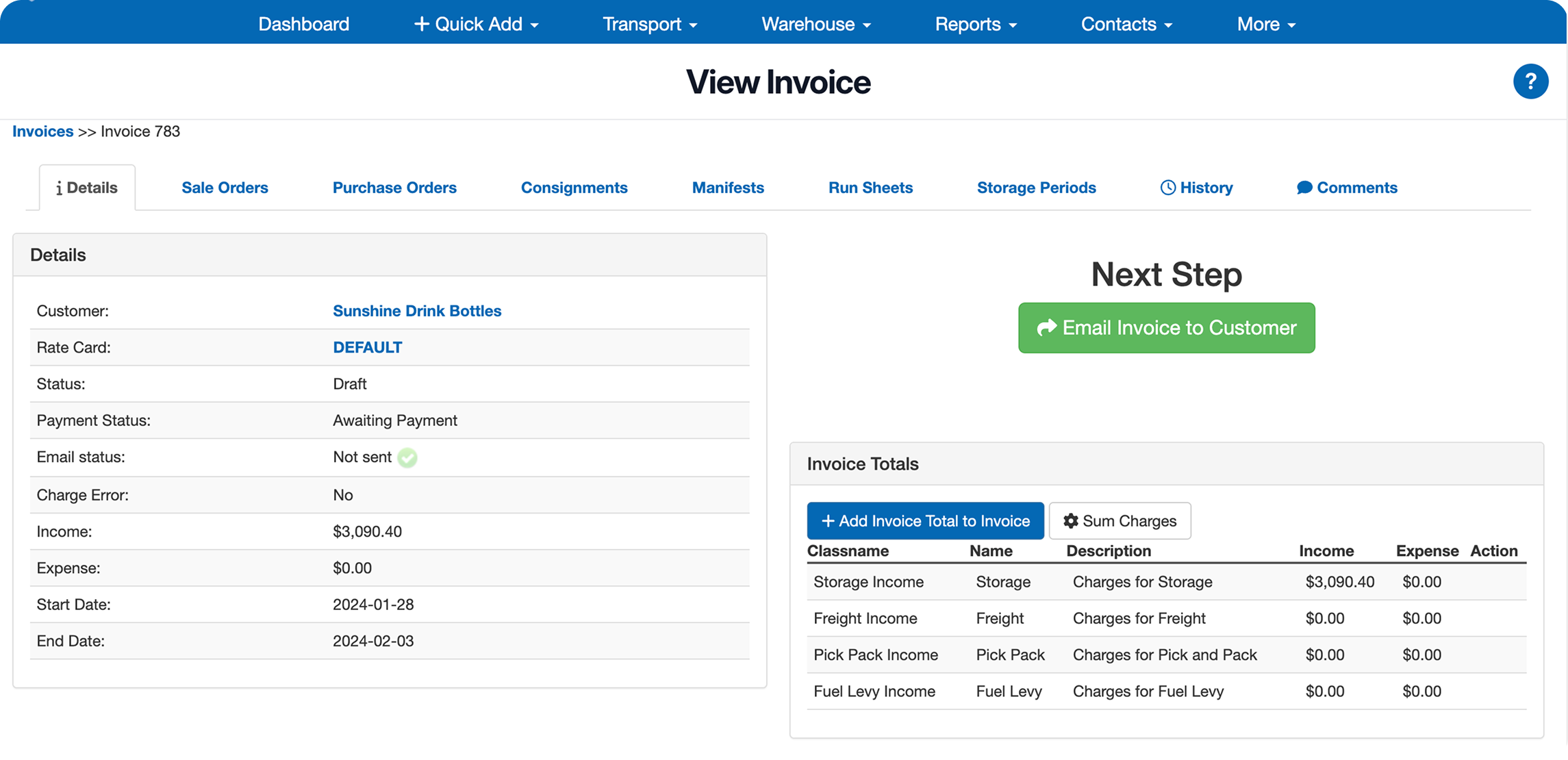
Task: Open the Storage Periods tab
Action: tap(1036, 187)
